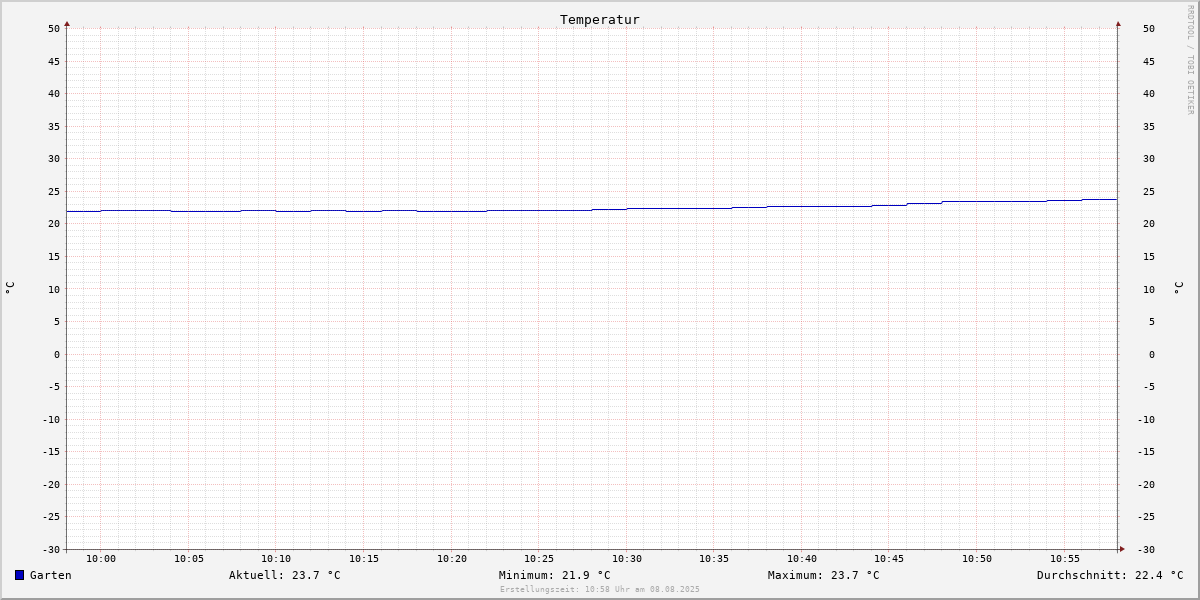
Task: Click the left axis label -30
Action: tap(51, 550)
